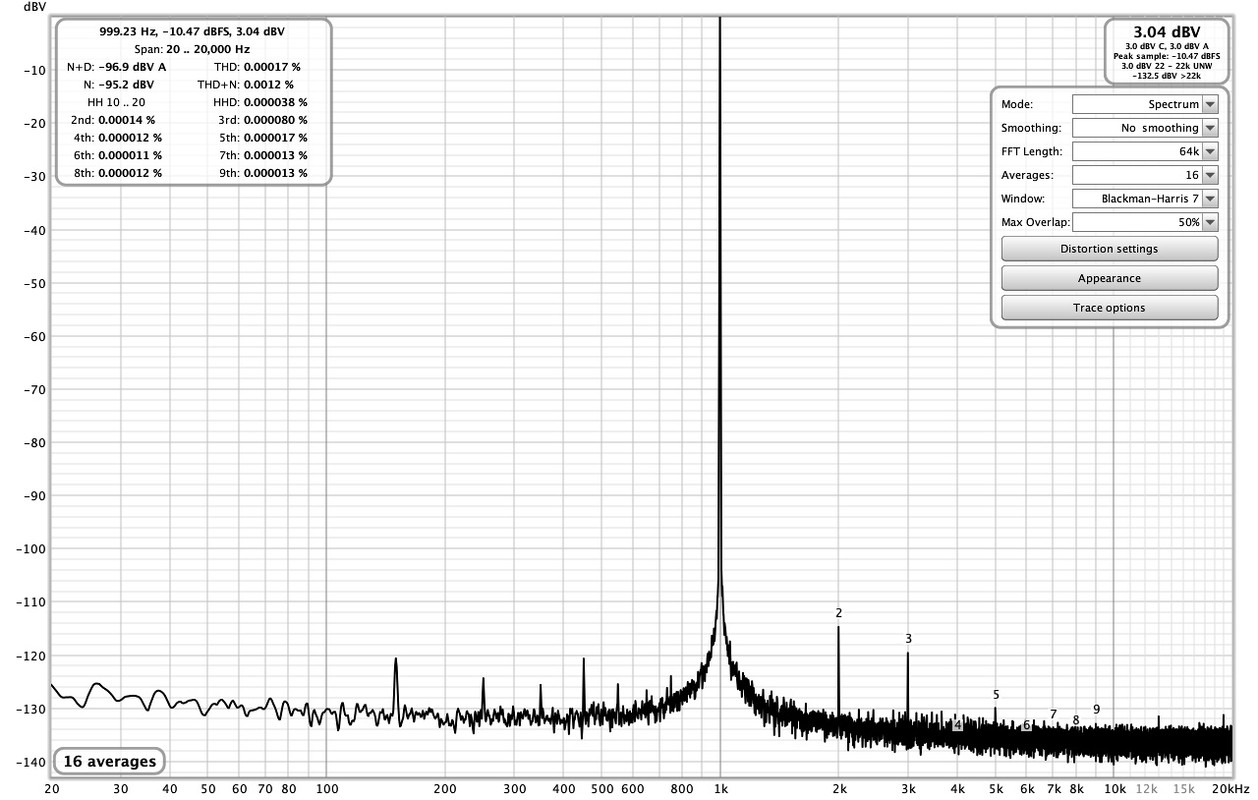
Task: Open the Smoothing dropdown set to No smoothing
Action: click(1145, 128)
